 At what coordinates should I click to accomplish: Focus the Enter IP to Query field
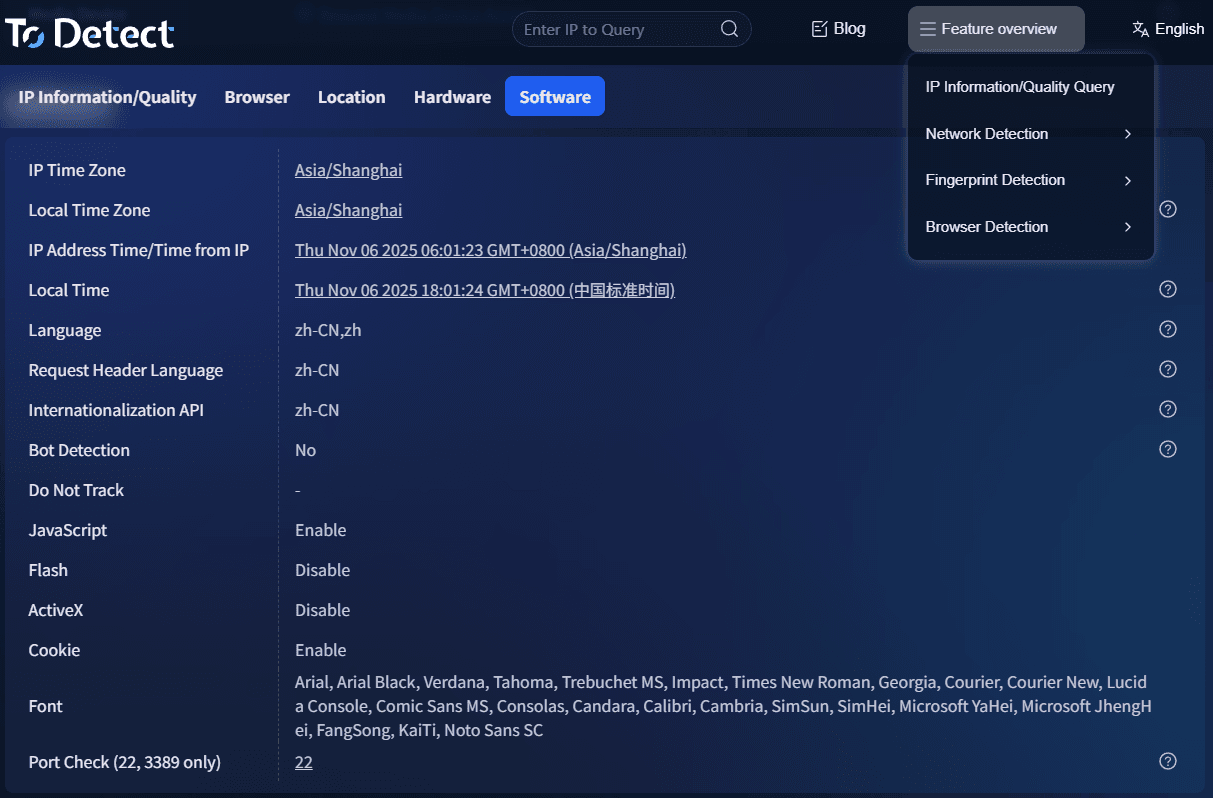(x=615, y=30)
